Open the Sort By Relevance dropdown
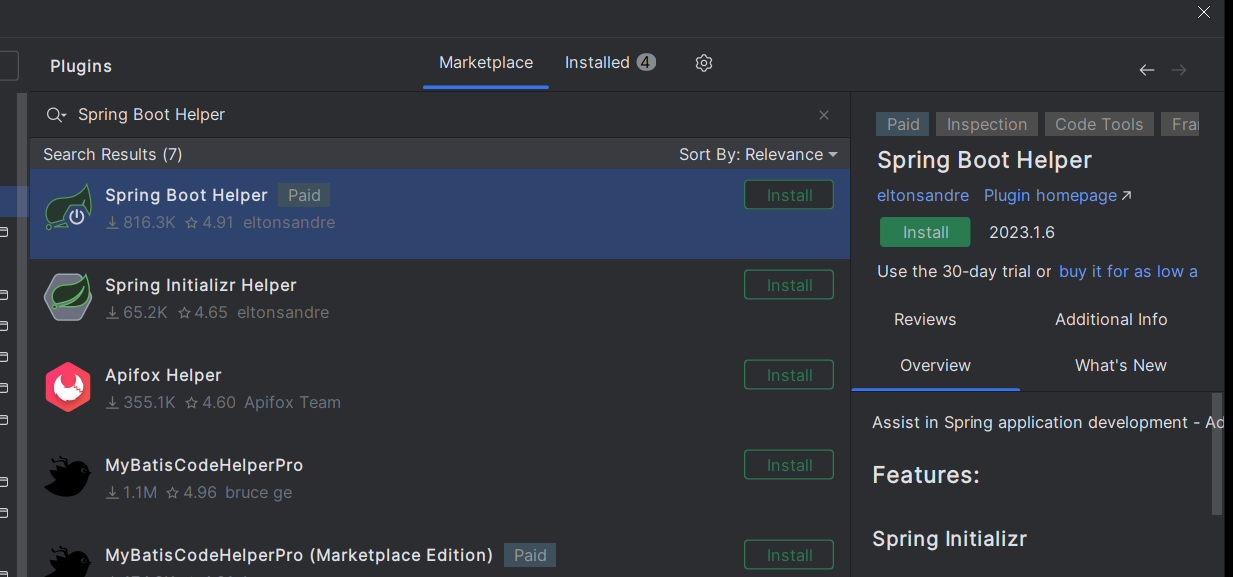Screen dimensions: 1233x577 pos(758,155)
